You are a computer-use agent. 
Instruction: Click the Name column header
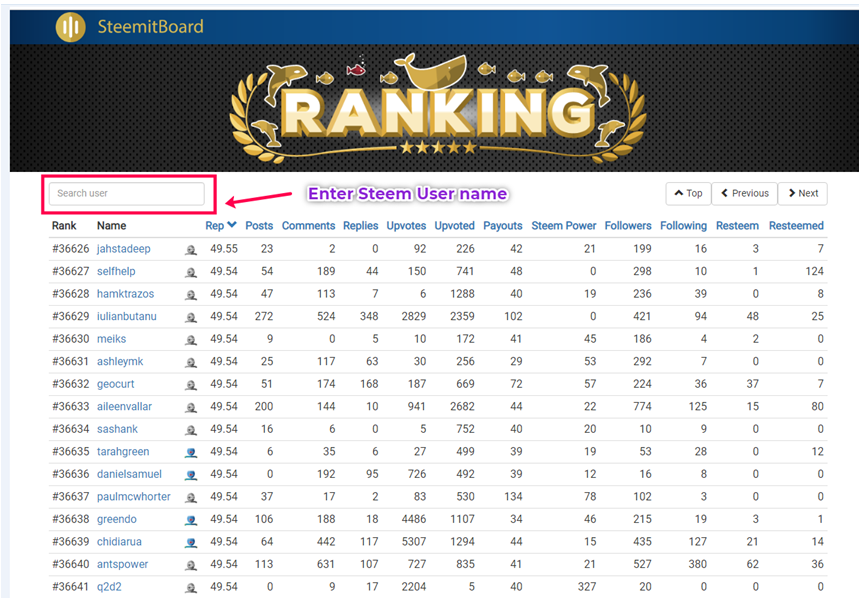(x=112, y=226)
